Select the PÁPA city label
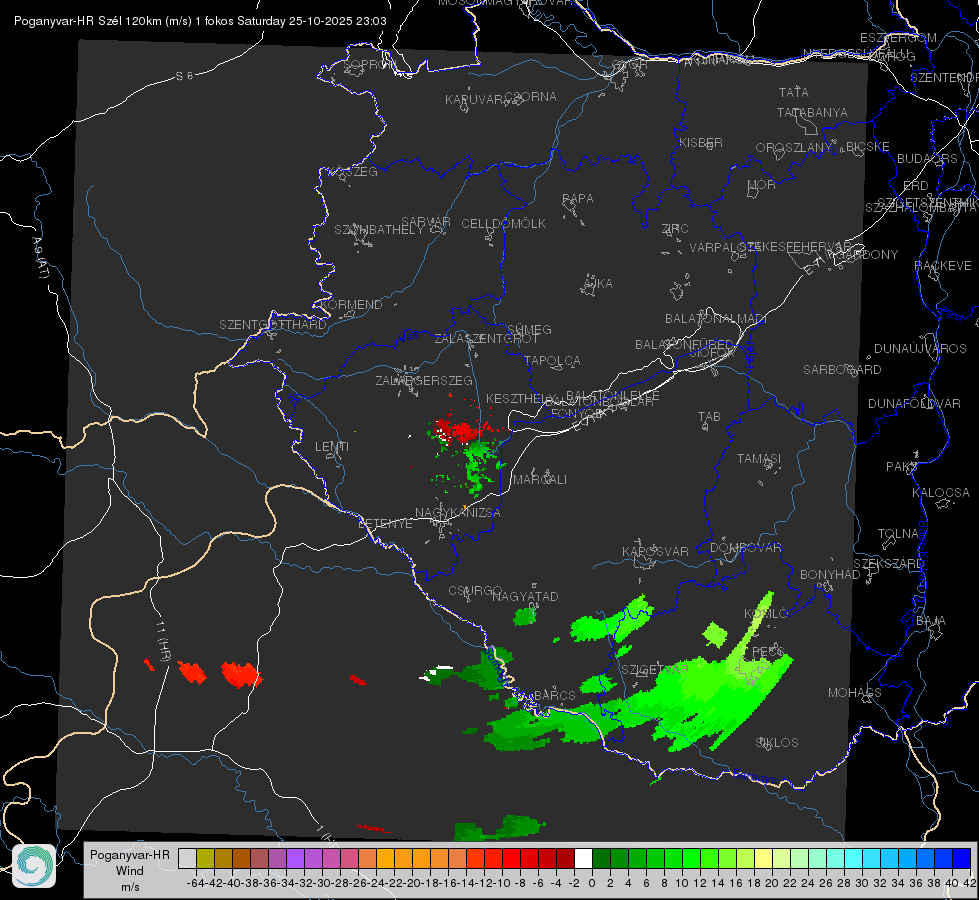 578,199
